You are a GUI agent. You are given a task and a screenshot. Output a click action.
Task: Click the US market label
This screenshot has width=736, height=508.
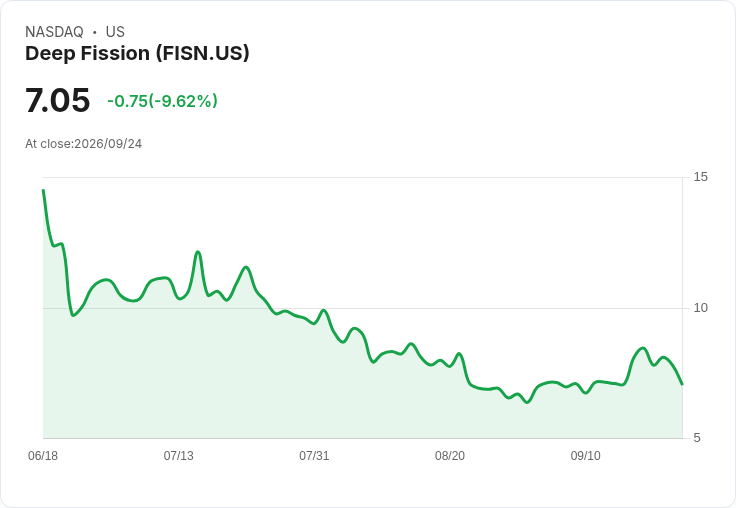115,32
